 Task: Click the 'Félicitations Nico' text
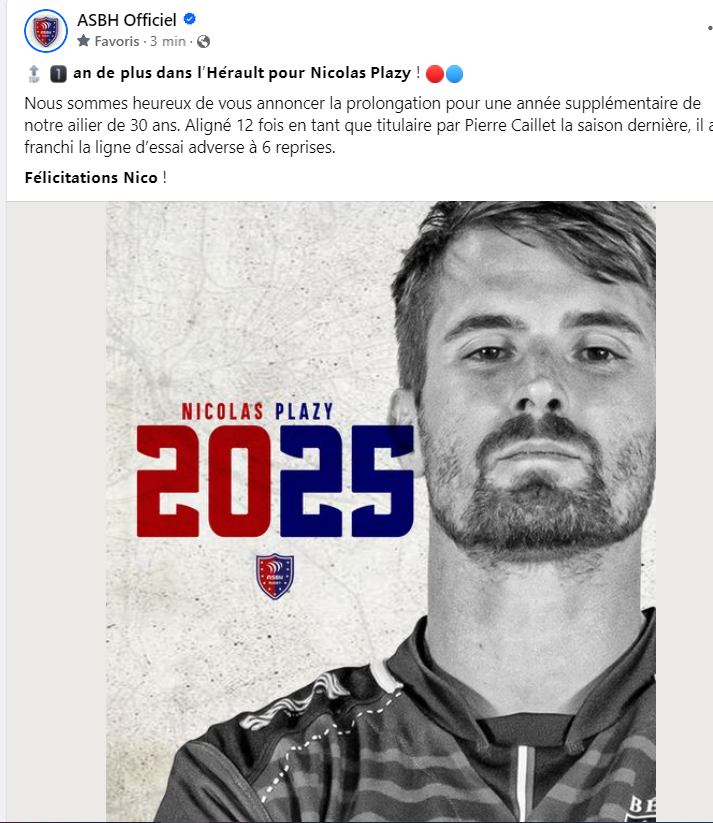pyautogui.click(x=91, y=178)
